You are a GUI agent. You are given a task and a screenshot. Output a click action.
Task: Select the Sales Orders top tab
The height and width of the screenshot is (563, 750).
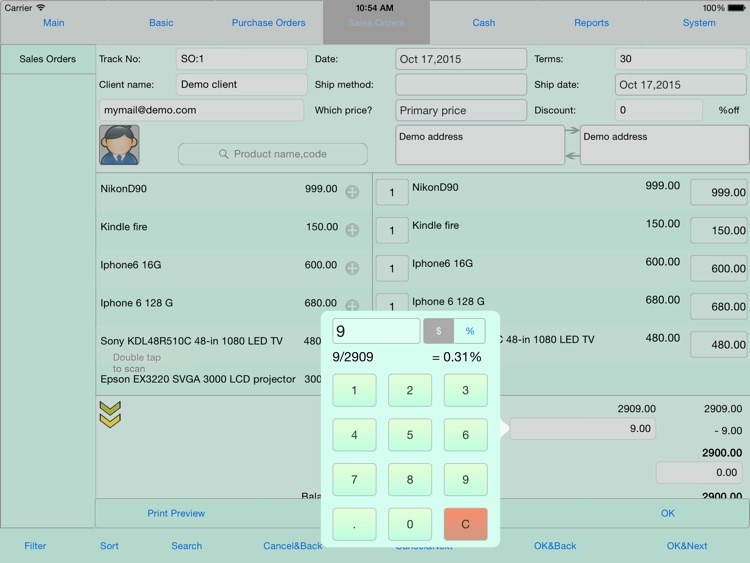pos(376,22)
